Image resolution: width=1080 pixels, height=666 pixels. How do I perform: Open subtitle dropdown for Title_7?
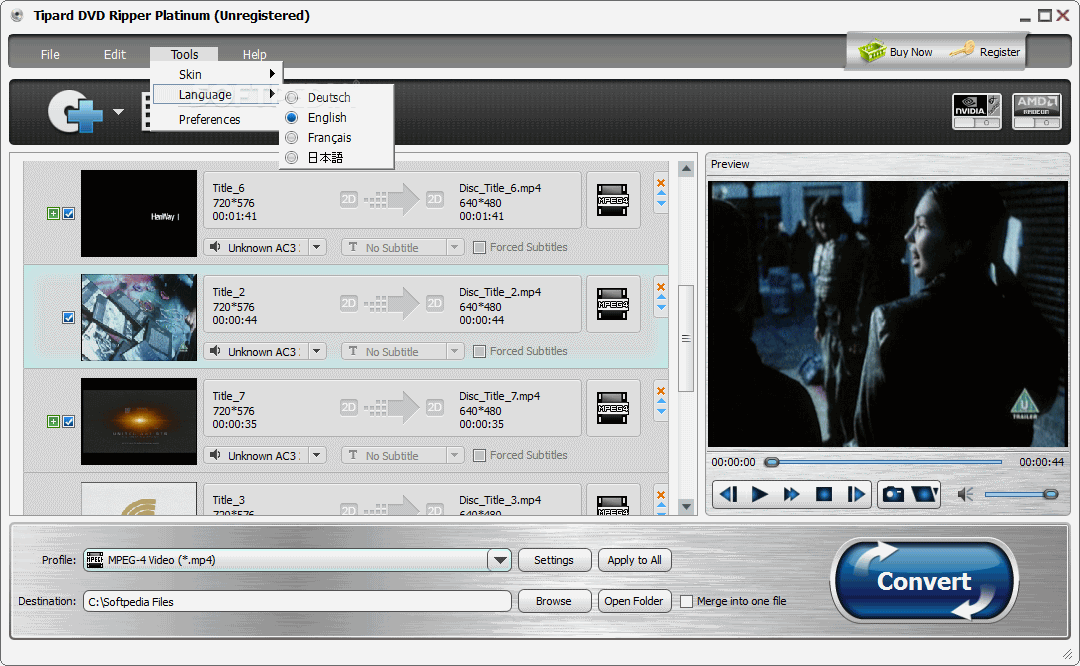[455, 455]
